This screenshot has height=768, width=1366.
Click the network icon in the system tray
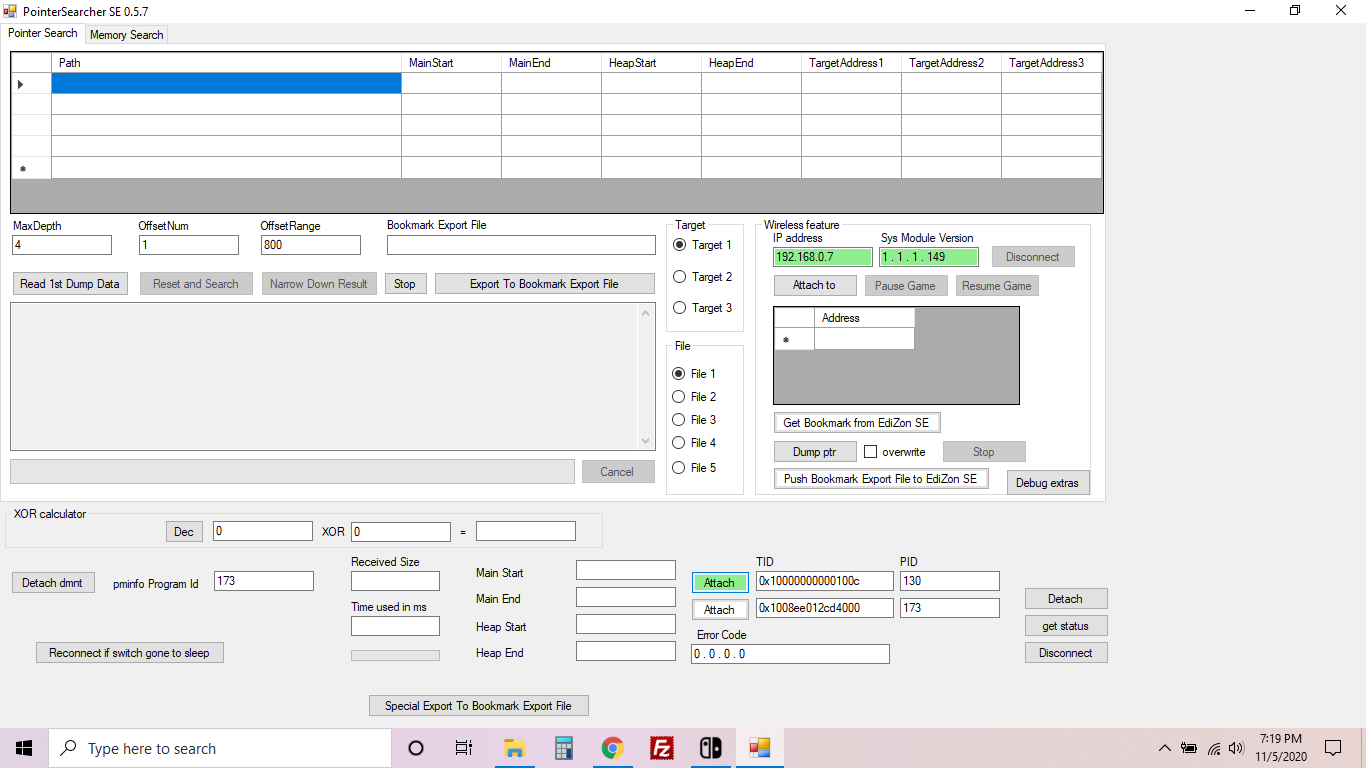pyautogui.click(x=1213, y=748)
